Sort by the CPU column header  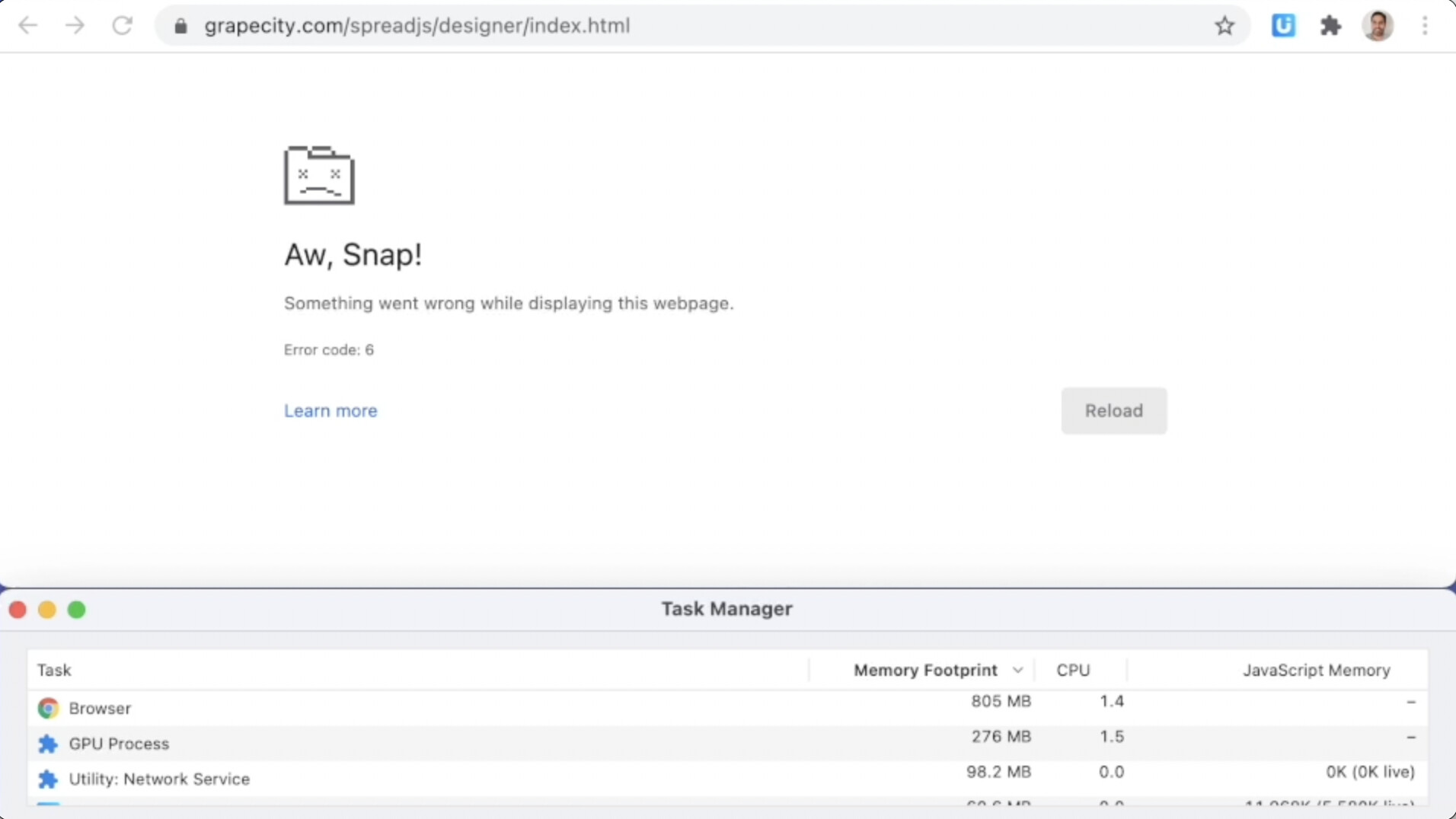(1074, 671)
